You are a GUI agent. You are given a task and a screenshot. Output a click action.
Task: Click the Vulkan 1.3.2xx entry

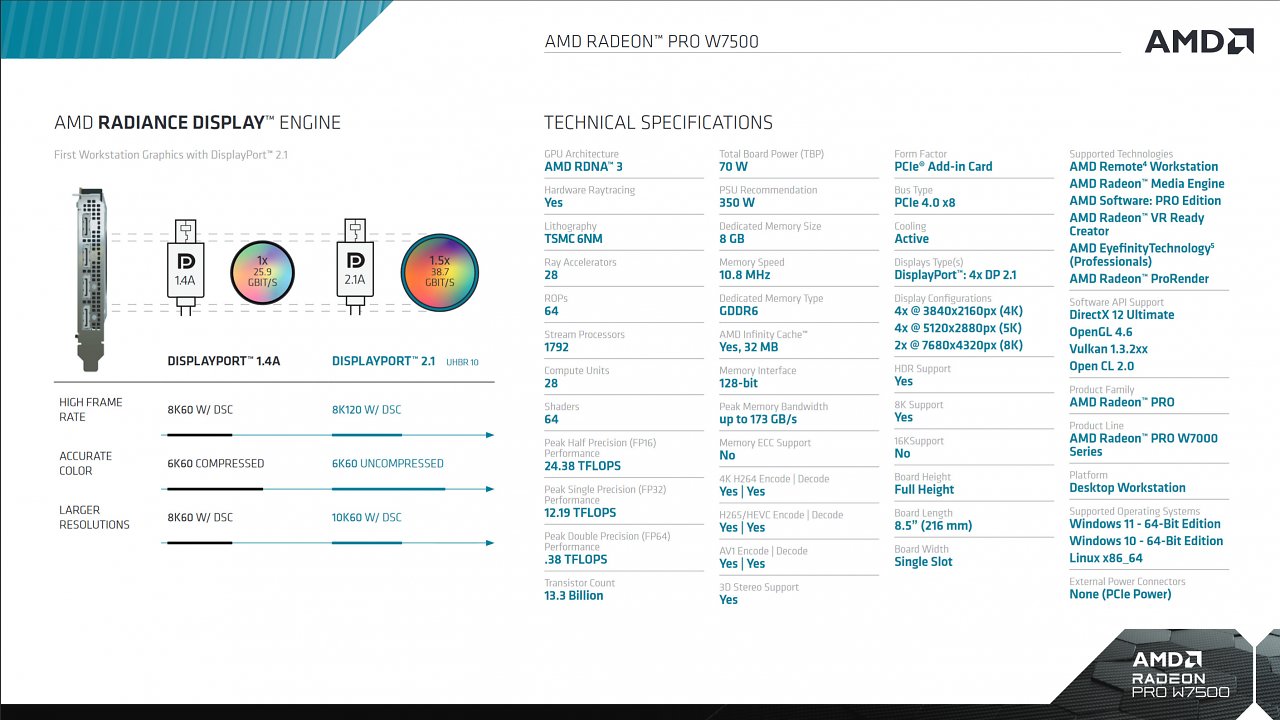pos(1108,349)
